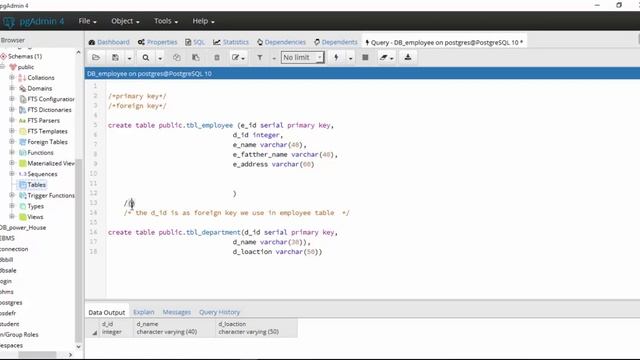
Task: Open Save options dropdown arrow
Action: 129,58
